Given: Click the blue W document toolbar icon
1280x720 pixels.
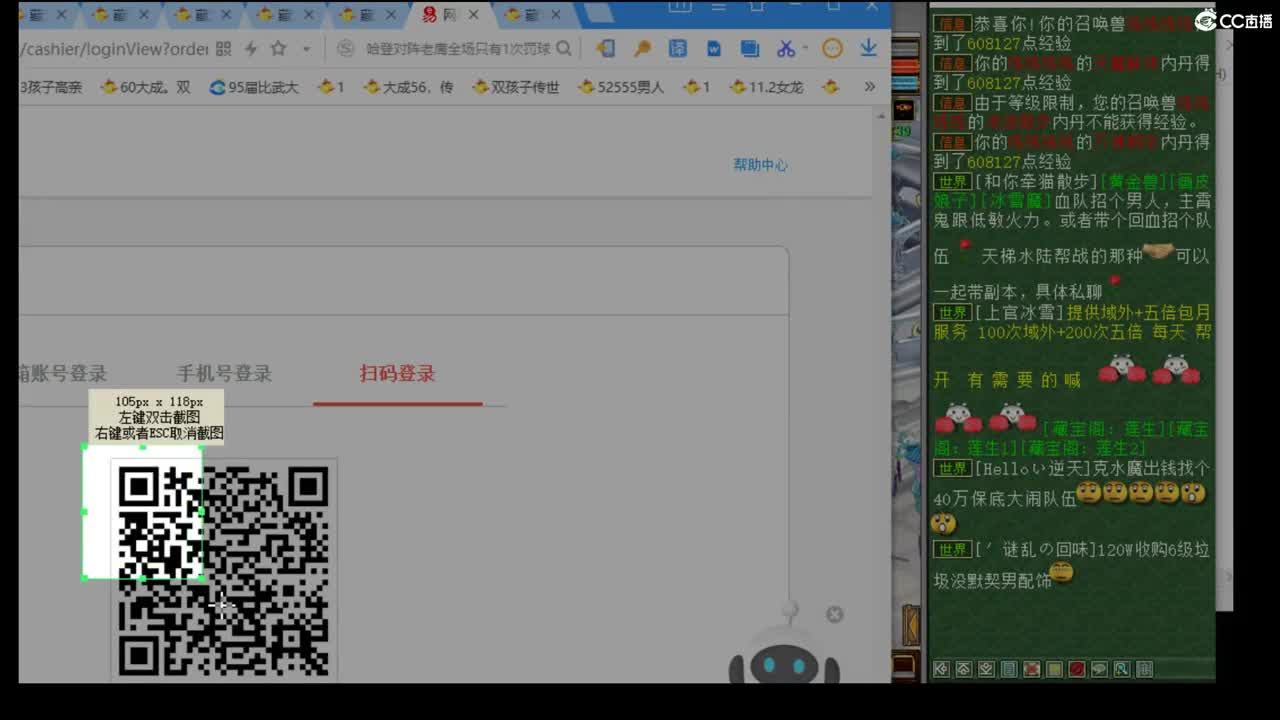Looking at the screenshot, I should click(x=713, y=49).
